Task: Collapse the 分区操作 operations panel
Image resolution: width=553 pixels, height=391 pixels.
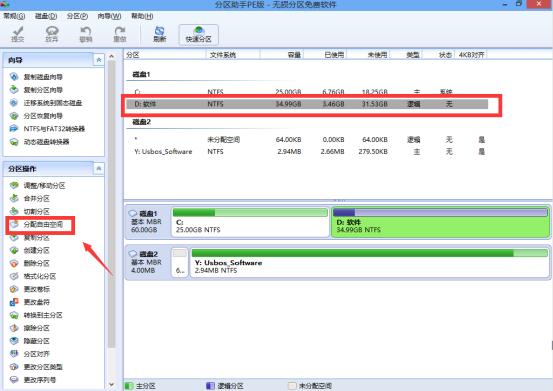Action: pyautogui.click(x=99, y=169)
